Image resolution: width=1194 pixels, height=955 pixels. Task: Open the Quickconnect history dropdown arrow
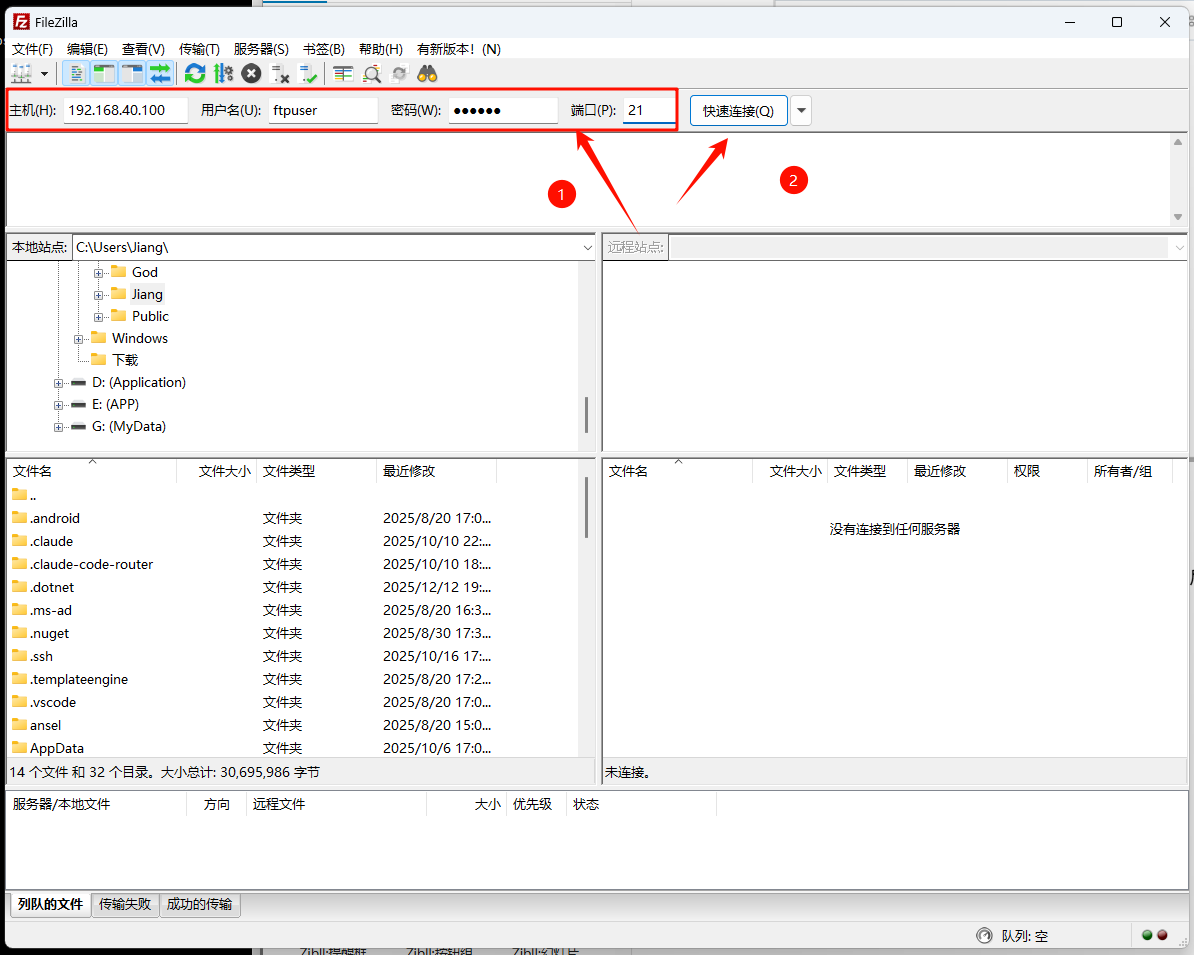point(801,111)
